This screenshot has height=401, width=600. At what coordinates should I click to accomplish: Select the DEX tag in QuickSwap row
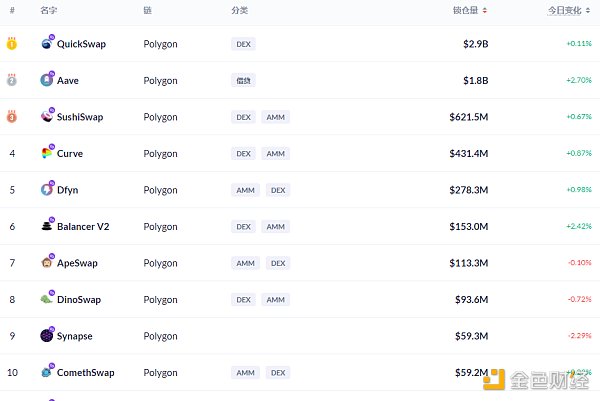(243, 44)
